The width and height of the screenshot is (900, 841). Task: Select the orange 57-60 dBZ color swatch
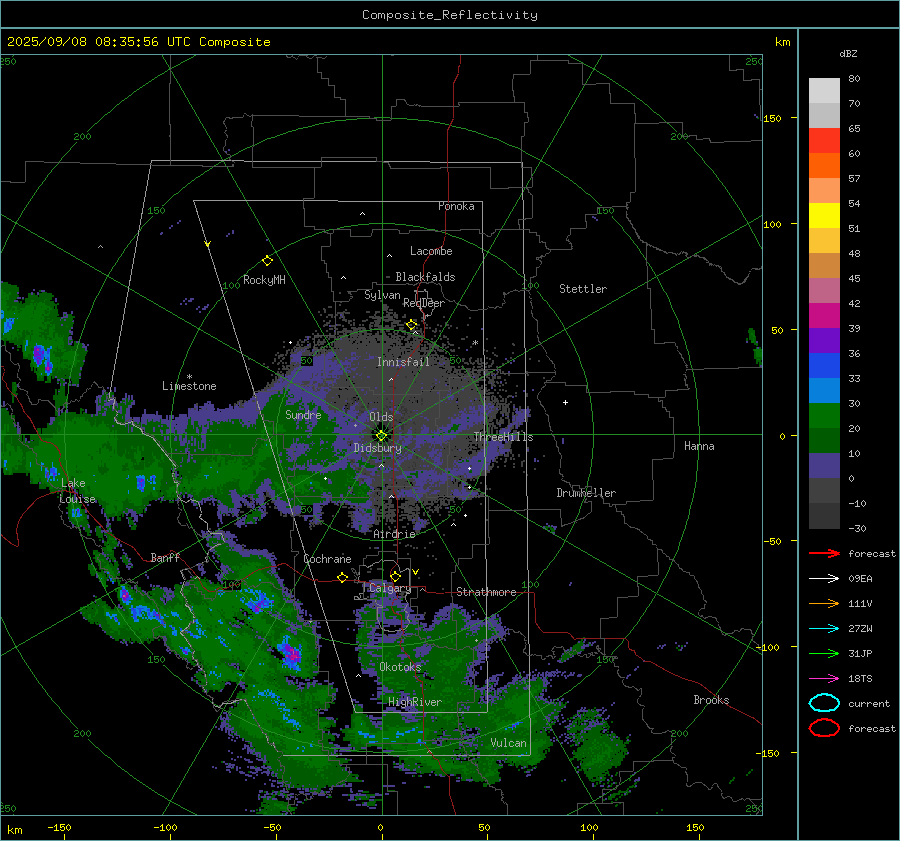824,166
